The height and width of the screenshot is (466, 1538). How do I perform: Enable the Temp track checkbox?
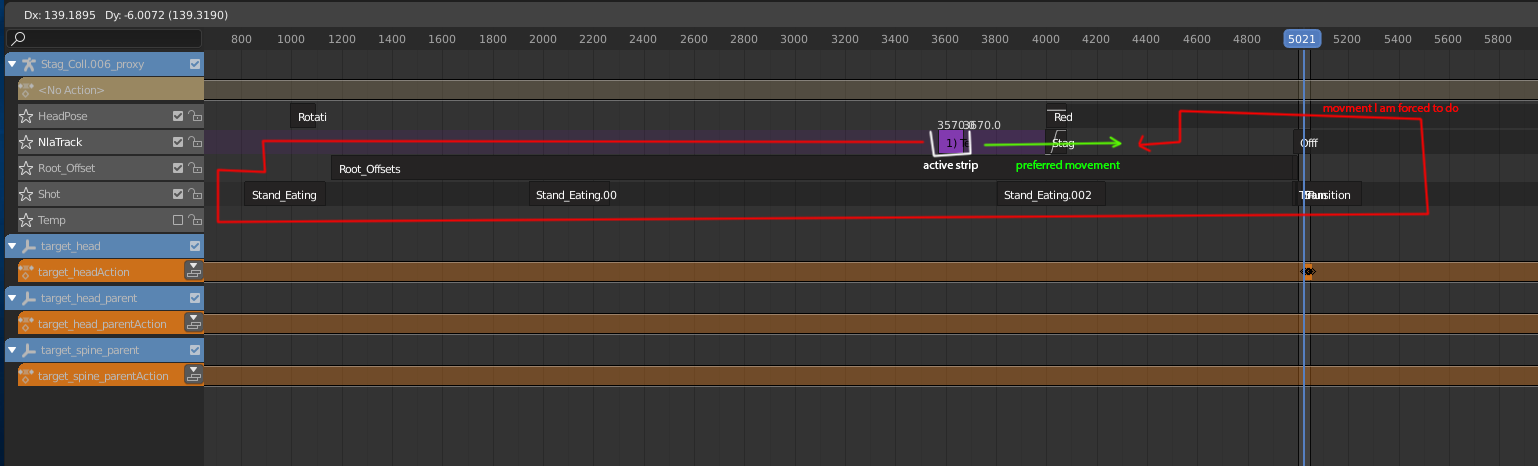point(178,220)
